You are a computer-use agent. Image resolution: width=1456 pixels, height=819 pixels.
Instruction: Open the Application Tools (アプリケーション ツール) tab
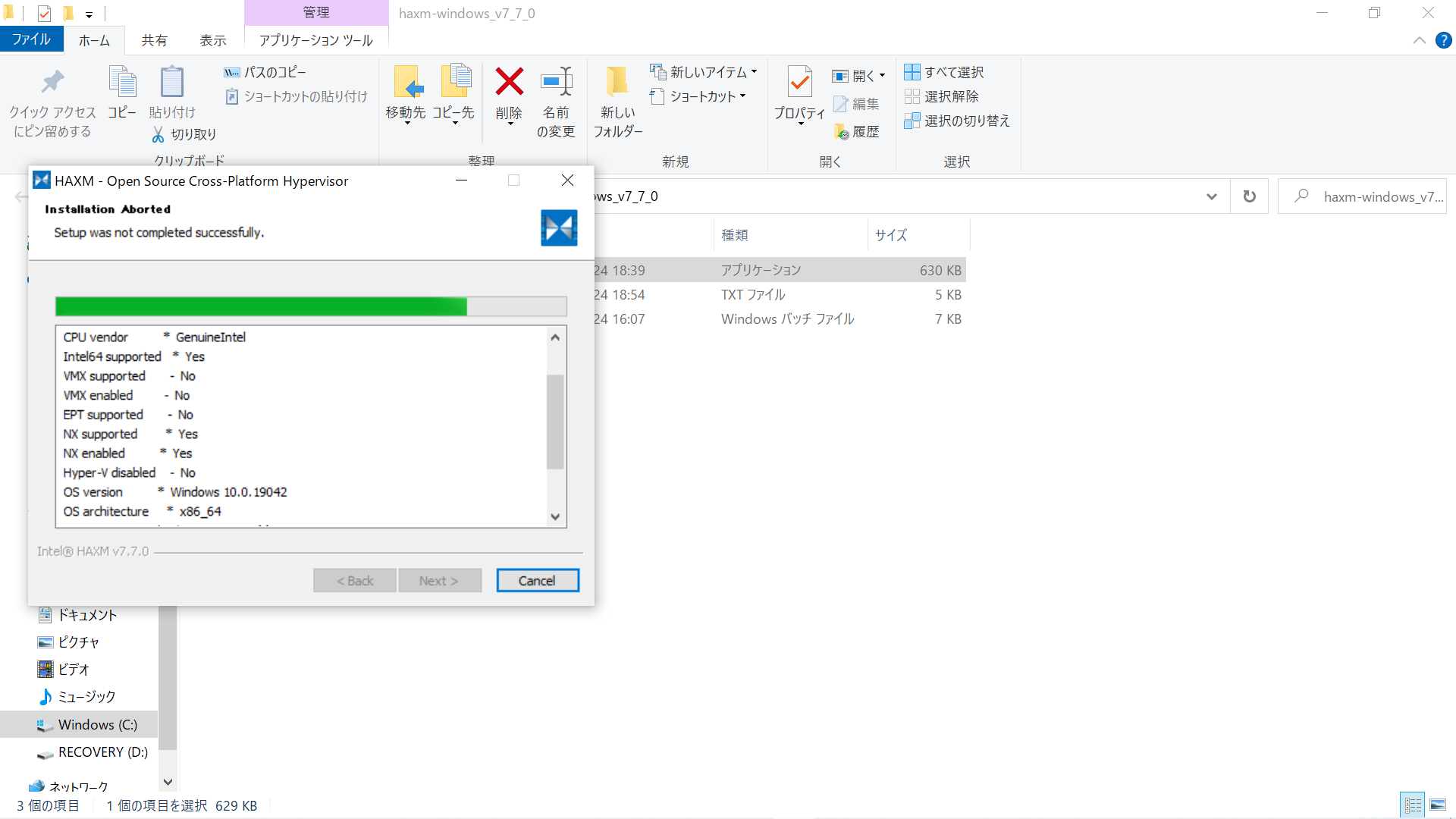point(316,40)
